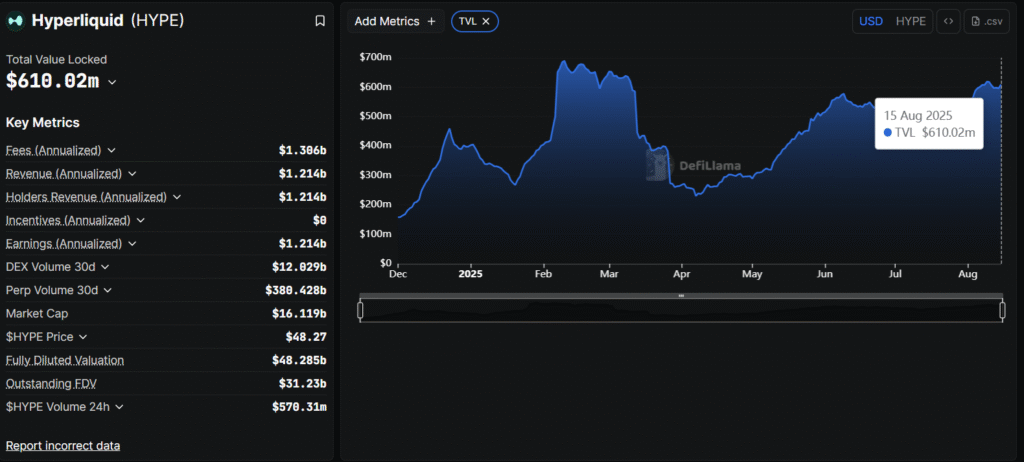Bookmark Hyperliquid with the bookmark icon
The image size is (1024, 462).
coord(320,21)
